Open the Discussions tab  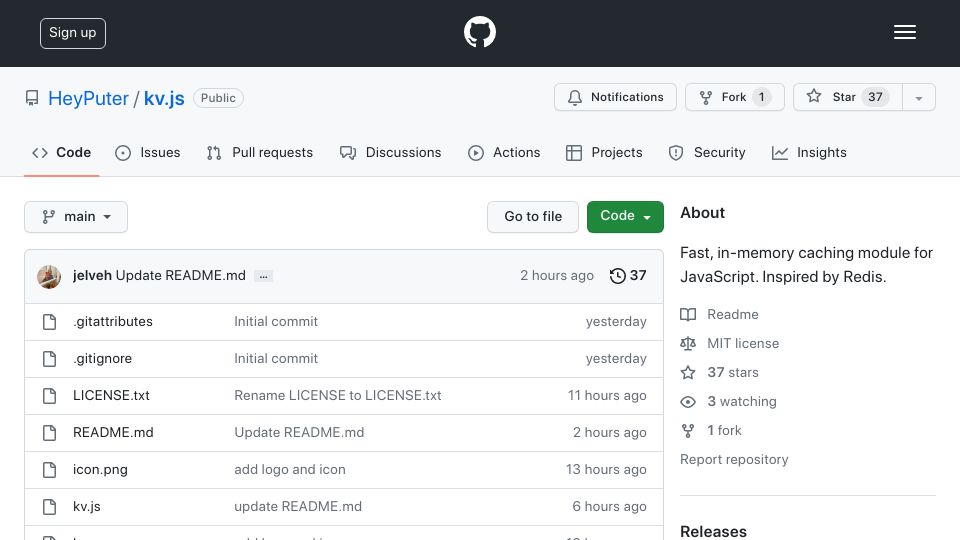coord(391,152)
